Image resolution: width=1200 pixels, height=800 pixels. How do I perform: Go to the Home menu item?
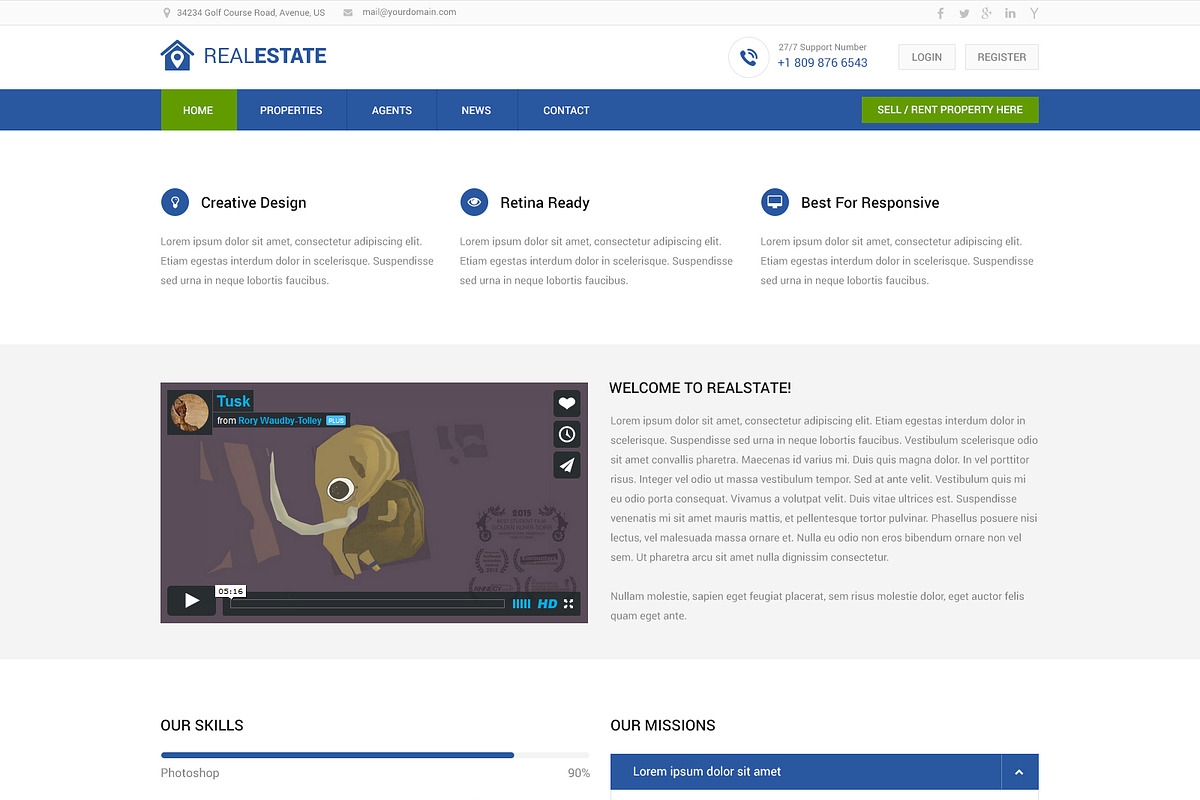click(x=198, y=110)
